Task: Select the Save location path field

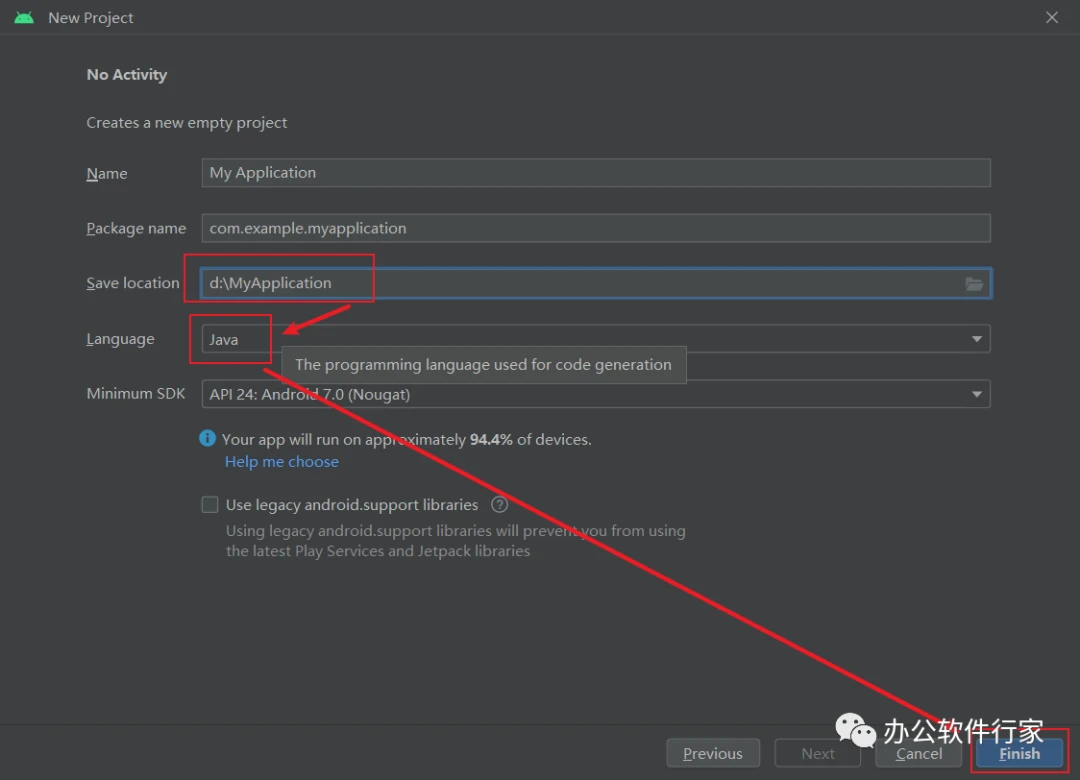Action: coord(580,284)
